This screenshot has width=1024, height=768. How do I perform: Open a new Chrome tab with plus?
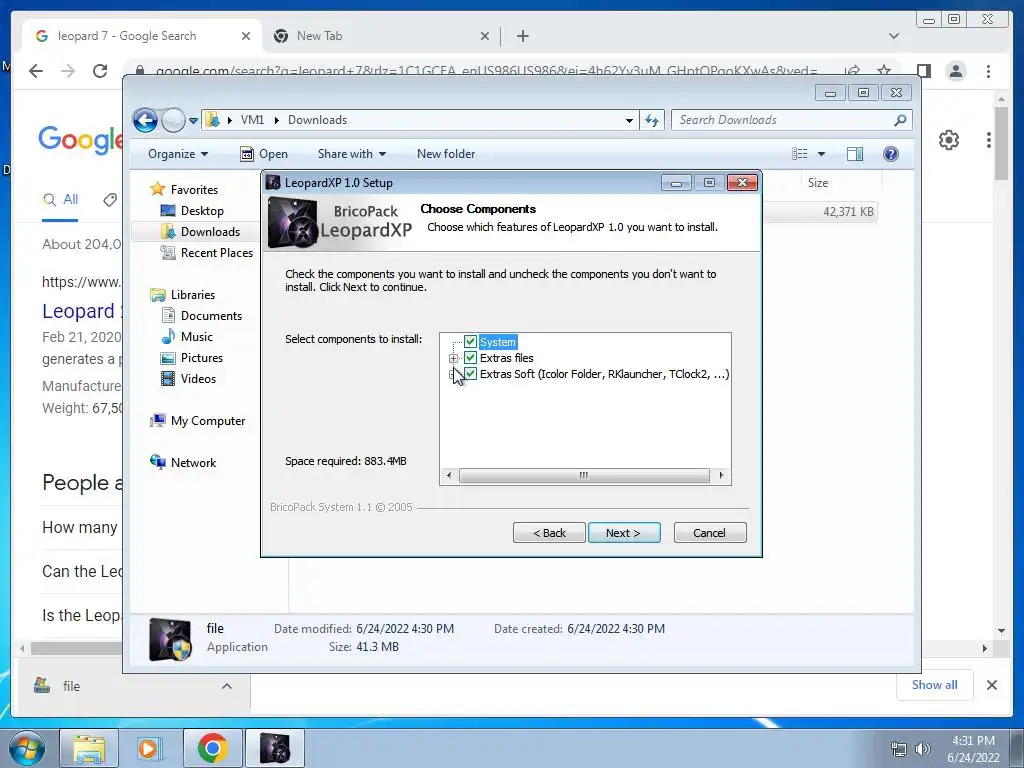pyautogui.click(x=522, y=36)
